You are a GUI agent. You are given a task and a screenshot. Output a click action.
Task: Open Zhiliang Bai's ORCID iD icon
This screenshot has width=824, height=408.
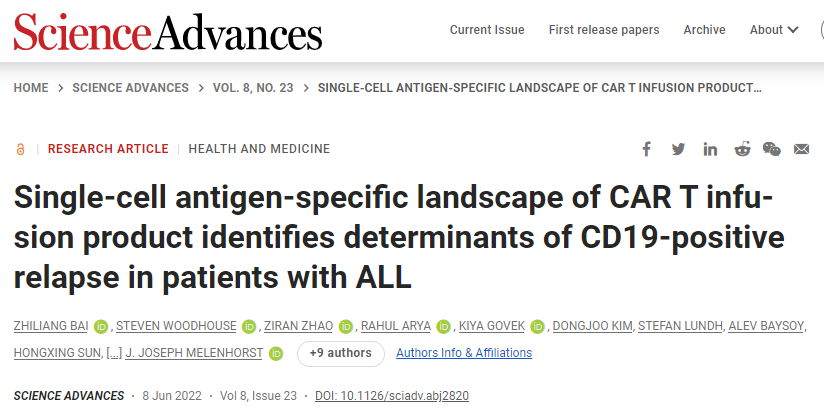click(101, 327)
